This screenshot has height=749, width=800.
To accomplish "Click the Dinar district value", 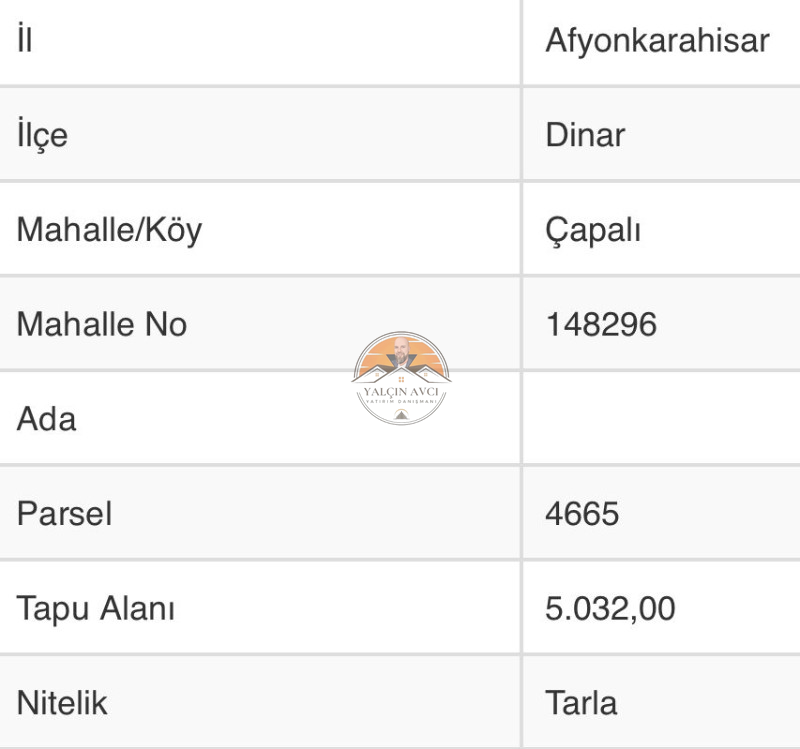I will click(585, 135).
